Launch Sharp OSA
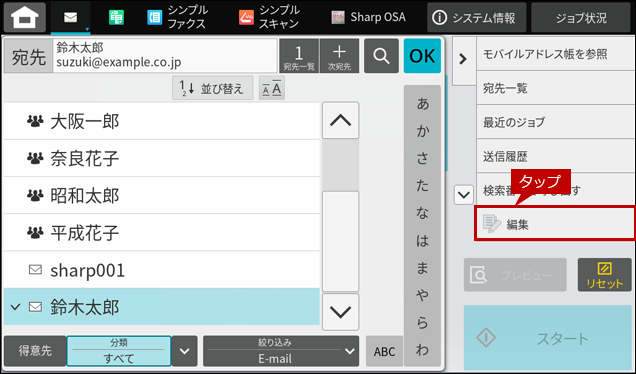This screenshot has height=374, width=636. 368,17
